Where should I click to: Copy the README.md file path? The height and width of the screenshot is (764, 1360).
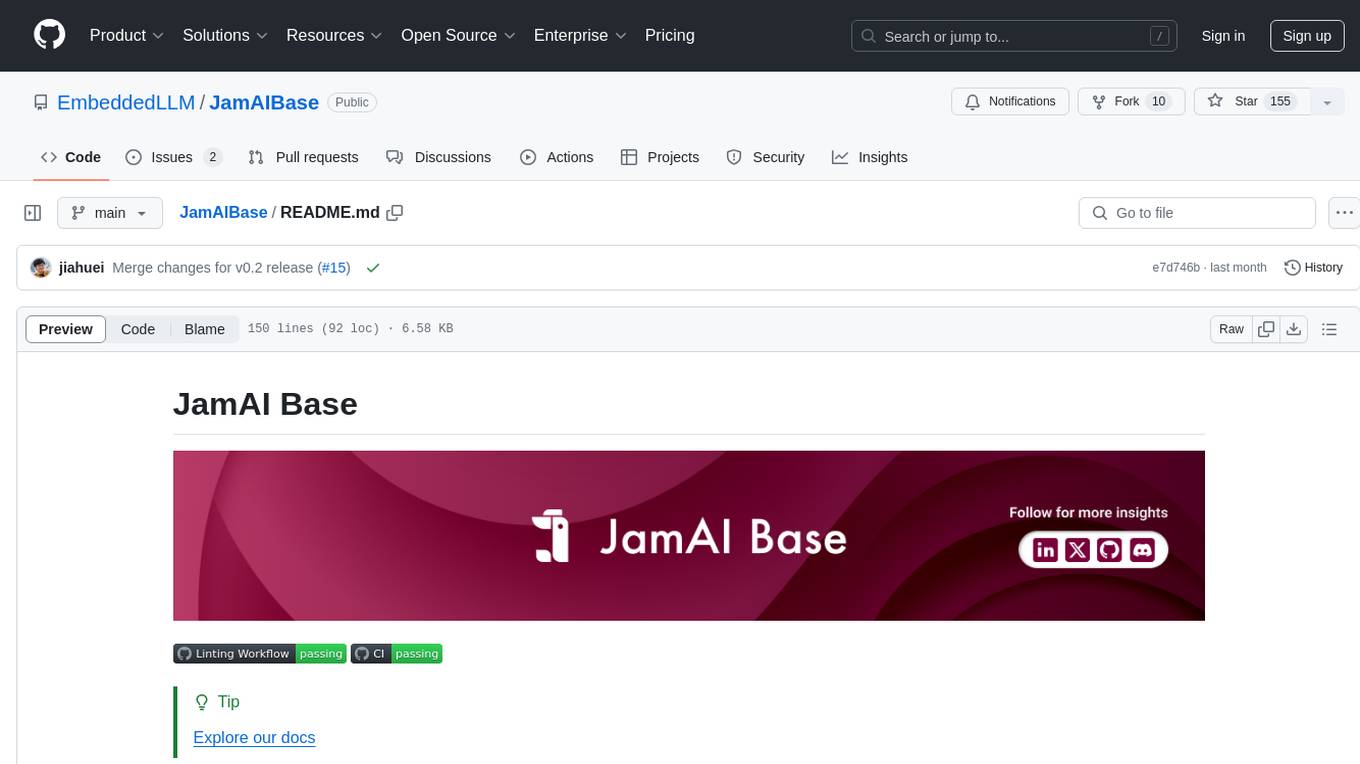pyautogui.click(x=395, y=213)
